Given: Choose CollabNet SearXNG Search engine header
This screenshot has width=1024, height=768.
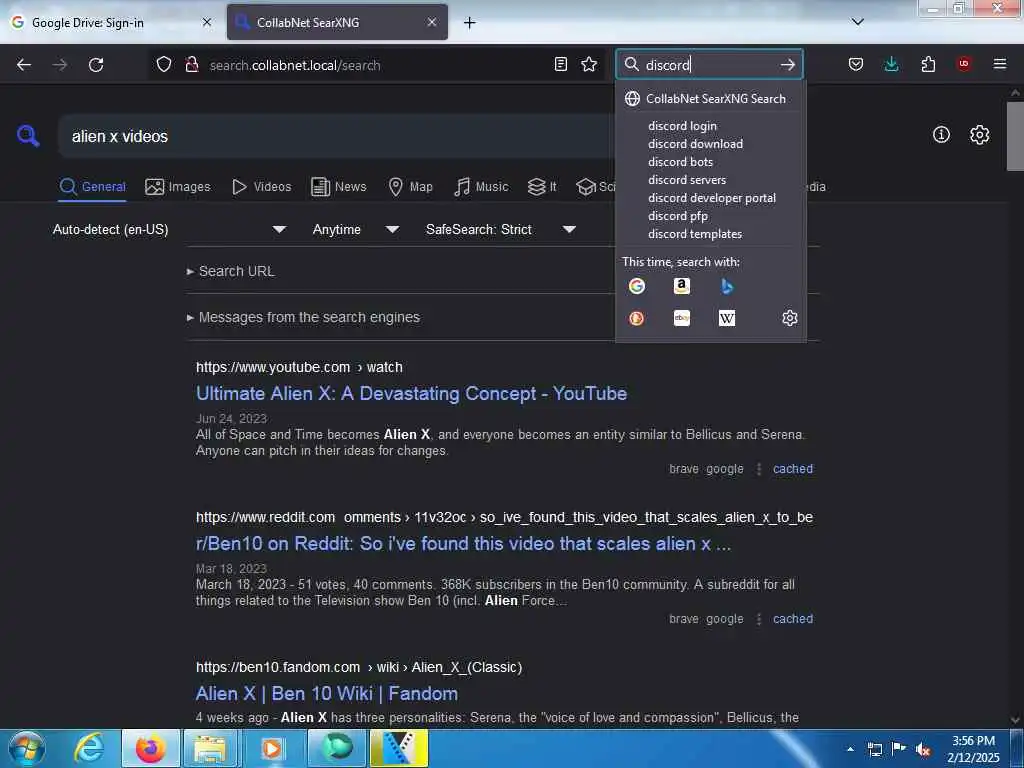Looking at the screenshot, I should 711,99.
